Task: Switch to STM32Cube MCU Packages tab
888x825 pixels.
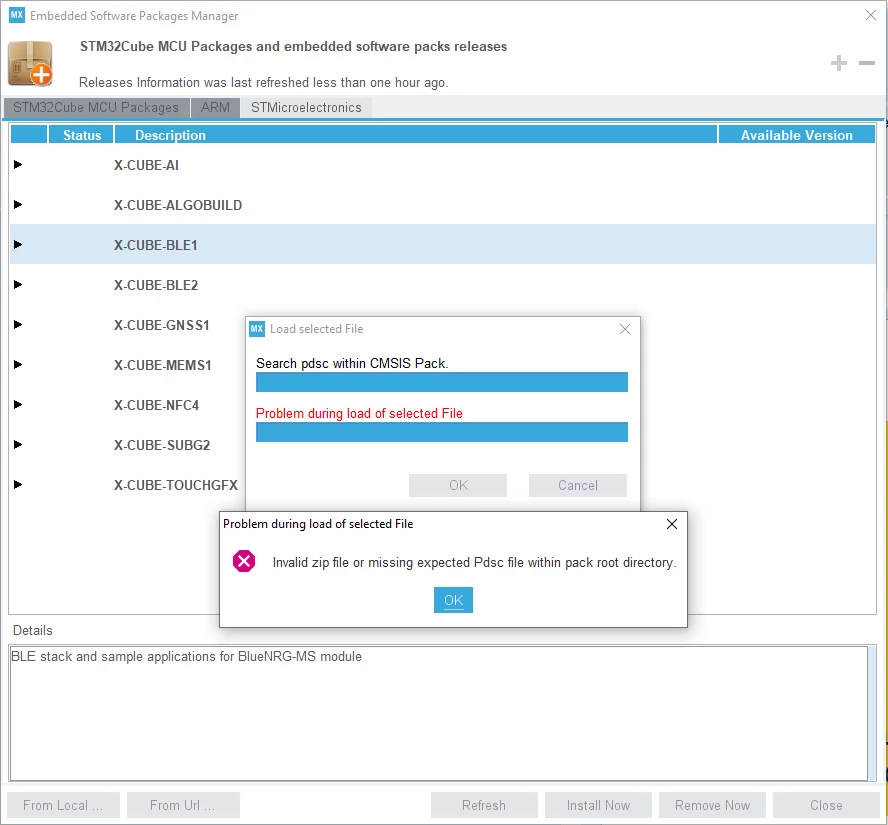Action: 96,108
